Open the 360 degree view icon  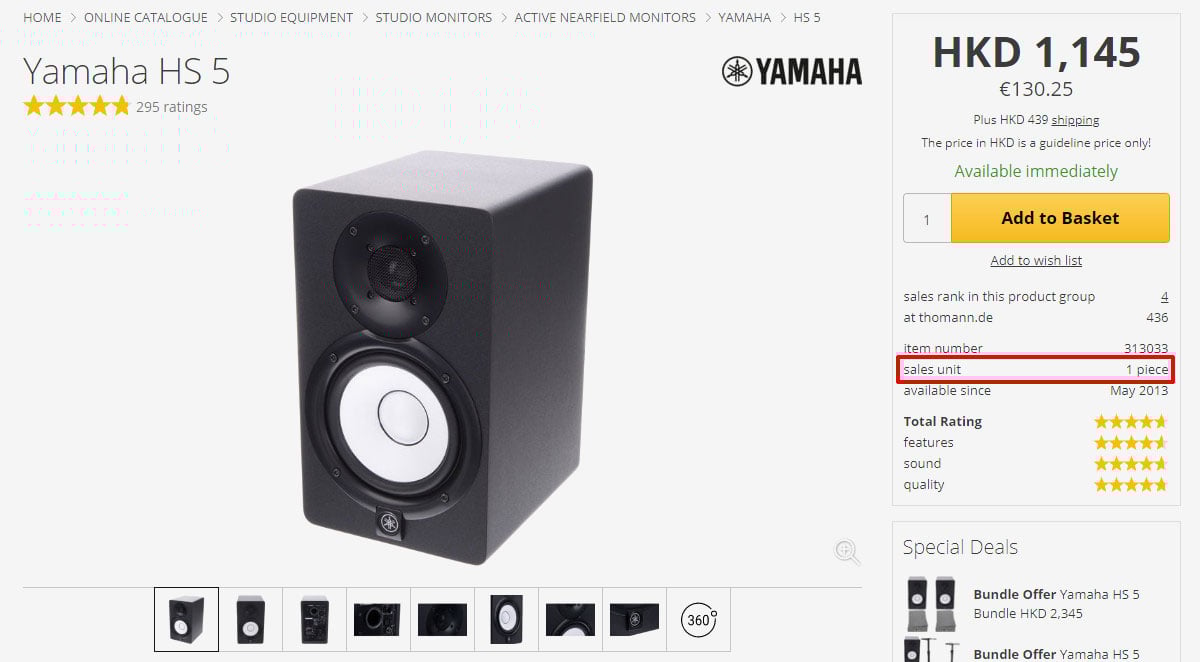tap(699, 620)
